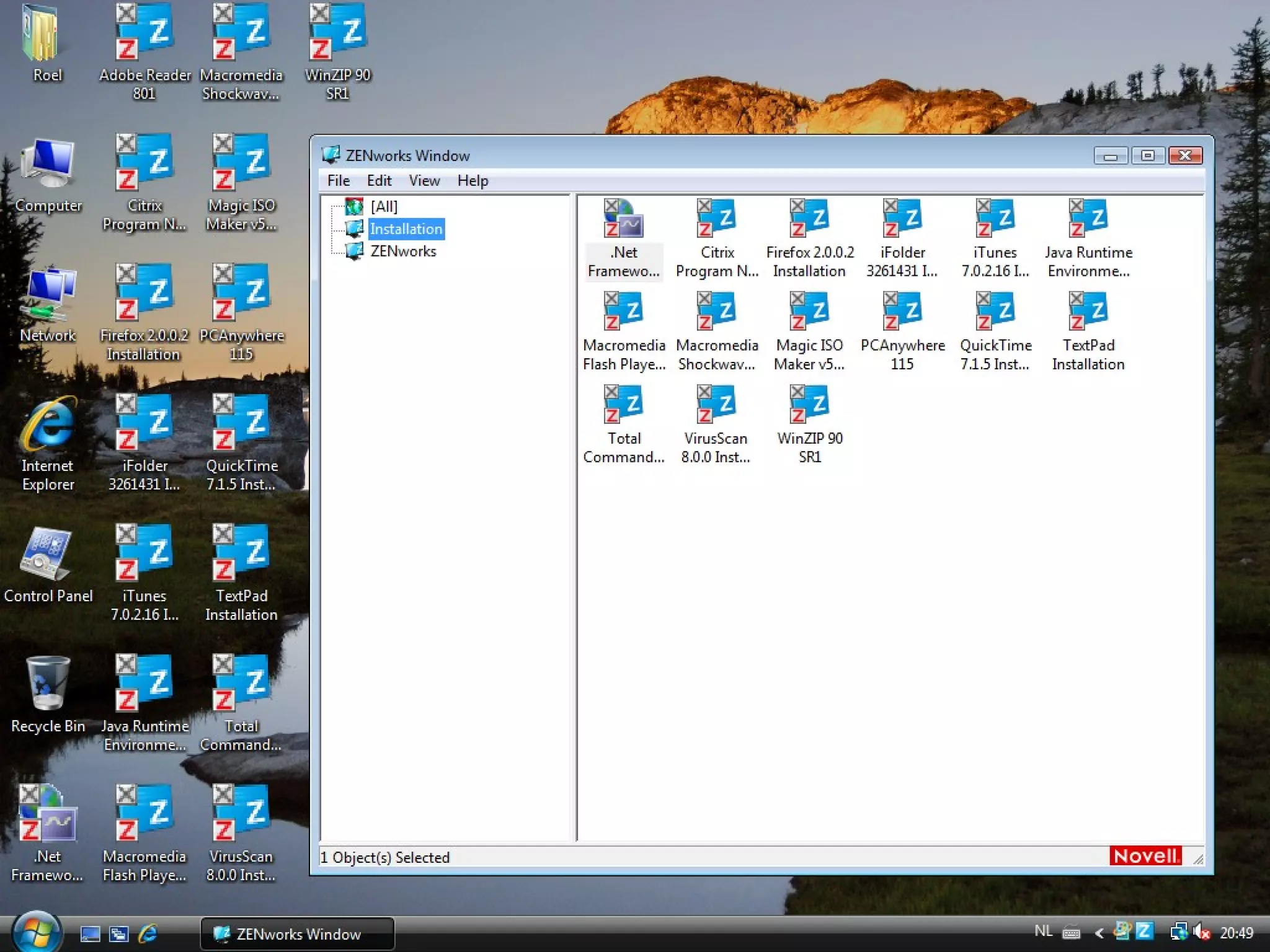1270x952 pixels.
Task: Show hidden tray icons arrow
Action: pos(1099,933)
